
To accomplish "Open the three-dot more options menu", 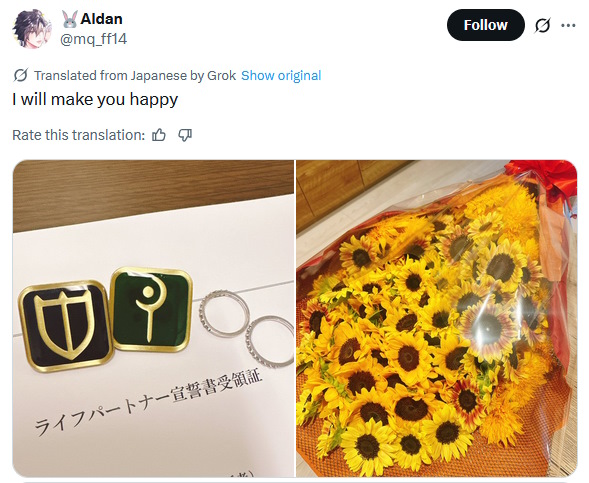I will click(x=568, y=26).
